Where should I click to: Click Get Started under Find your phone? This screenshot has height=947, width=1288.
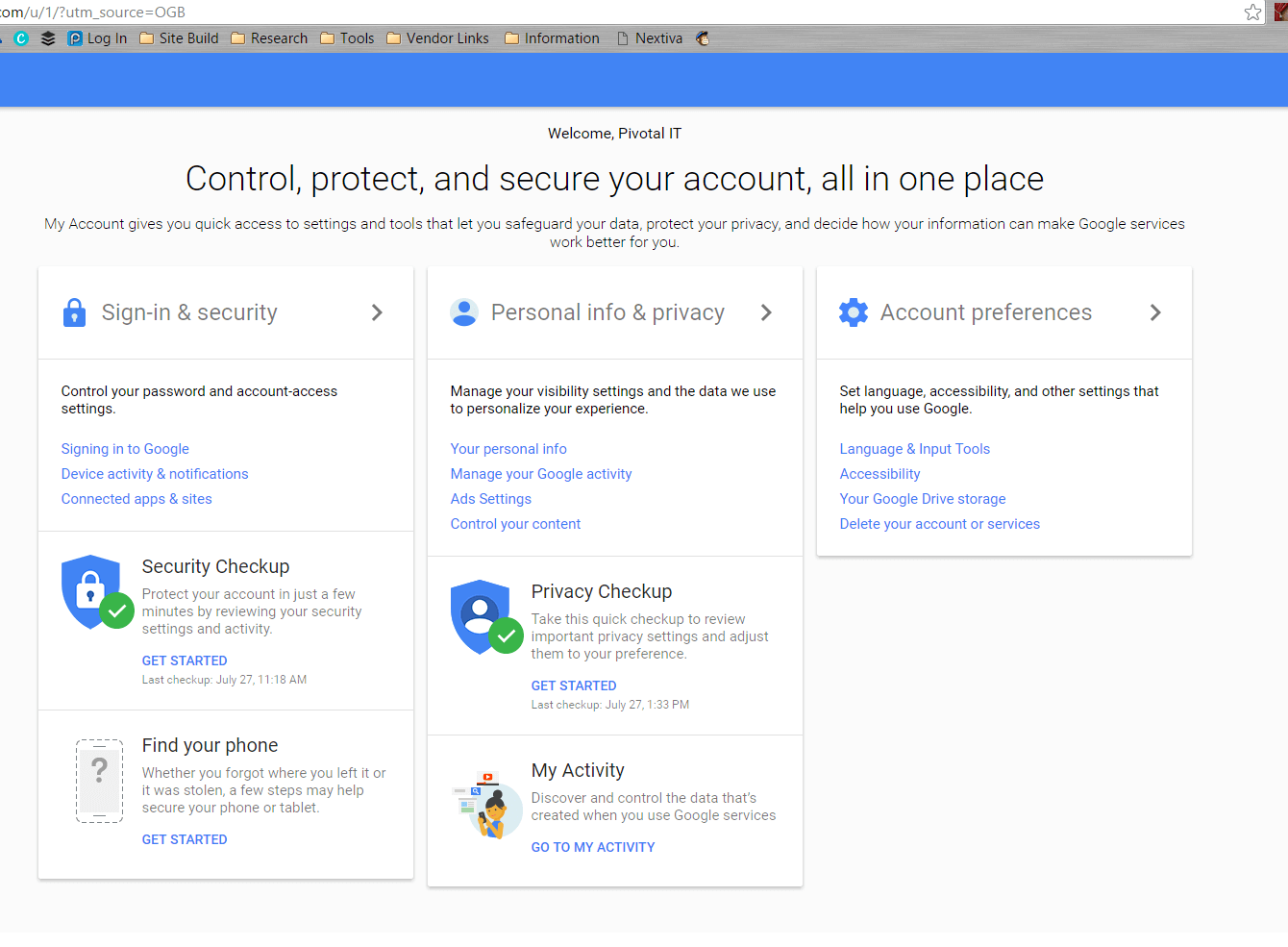click(185, 839)
